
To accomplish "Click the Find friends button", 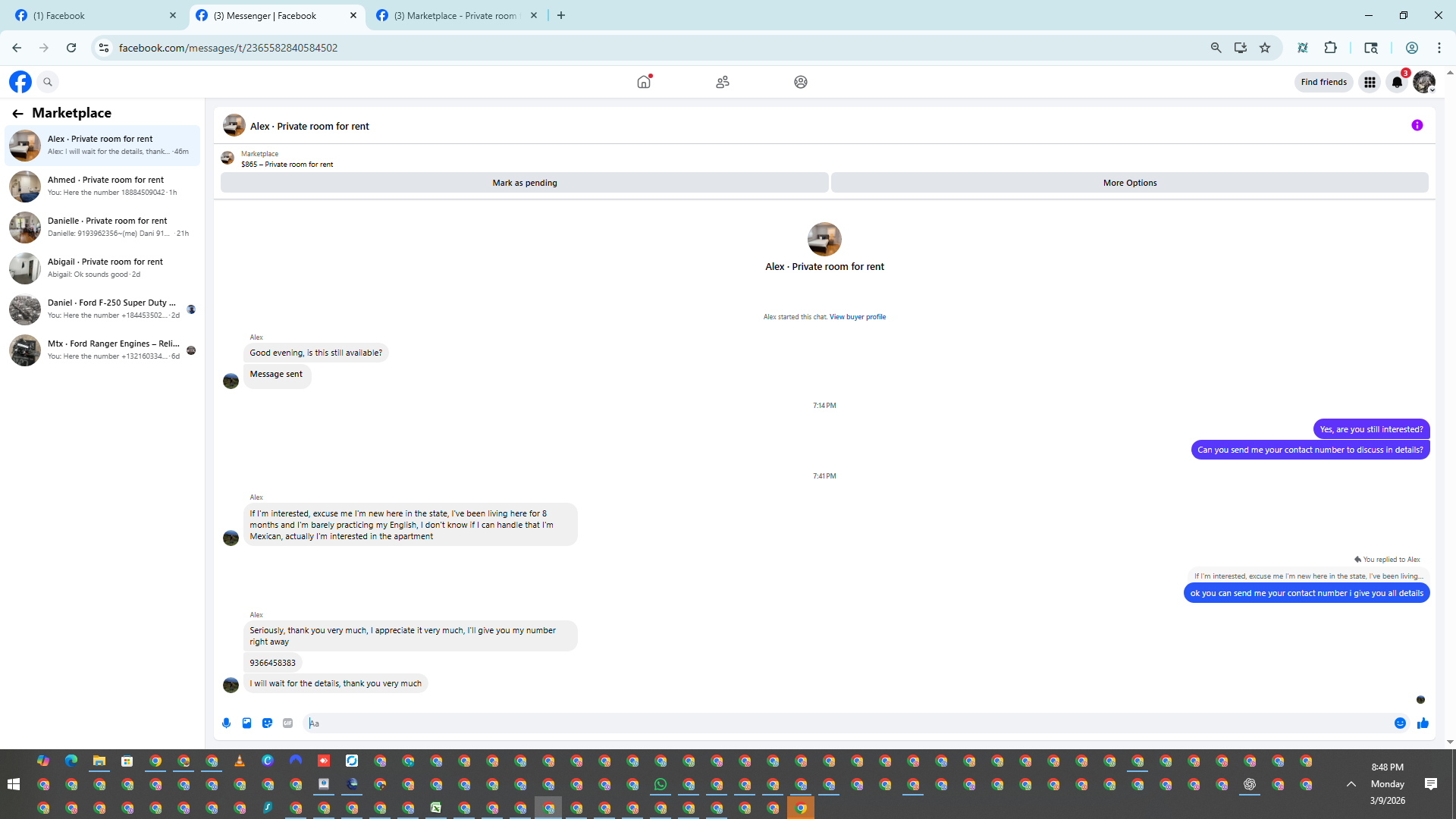I will [1323, 82].
